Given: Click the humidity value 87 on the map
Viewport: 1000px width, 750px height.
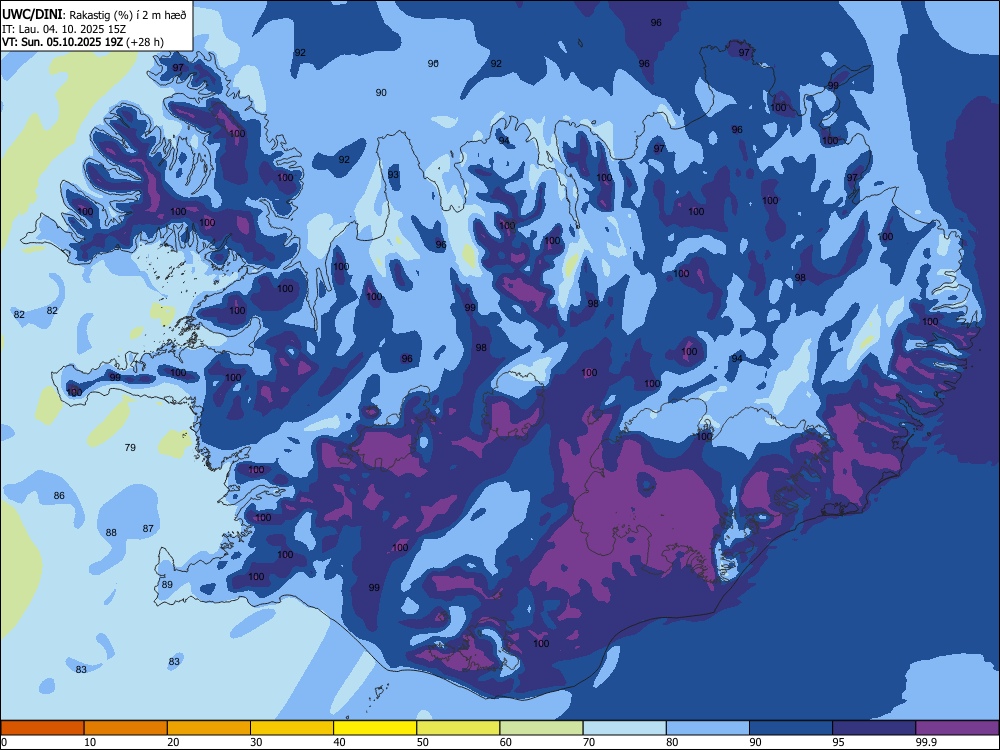Looking at the screenshot, I should pyautogui.click(x=148, y=529).
